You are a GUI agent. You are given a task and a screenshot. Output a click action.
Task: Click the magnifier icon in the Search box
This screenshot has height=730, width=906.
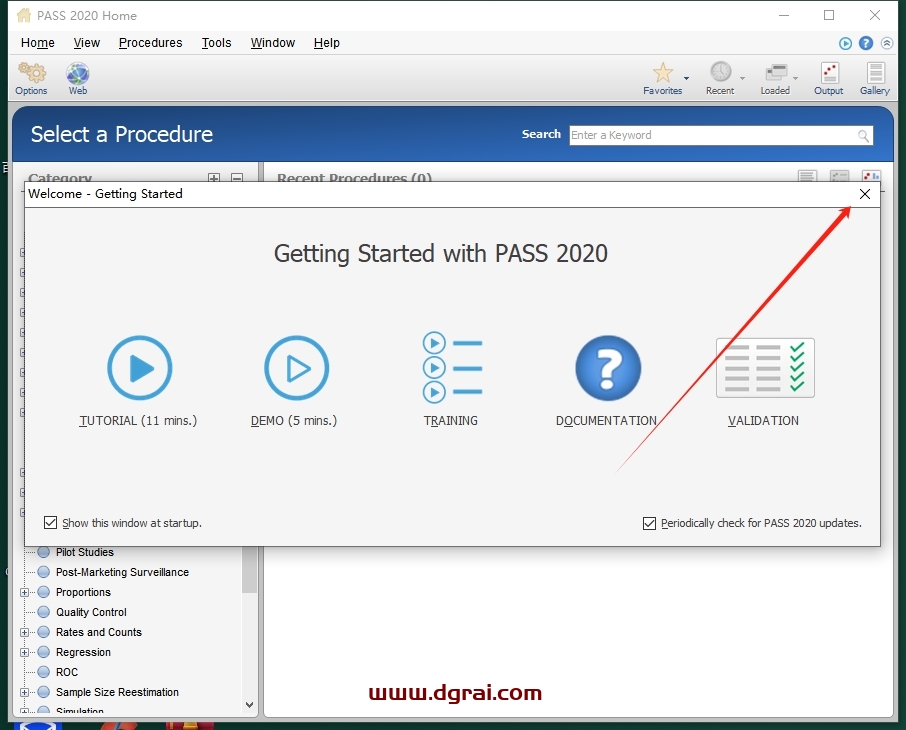pyautogui.click(x=863, y=136)
